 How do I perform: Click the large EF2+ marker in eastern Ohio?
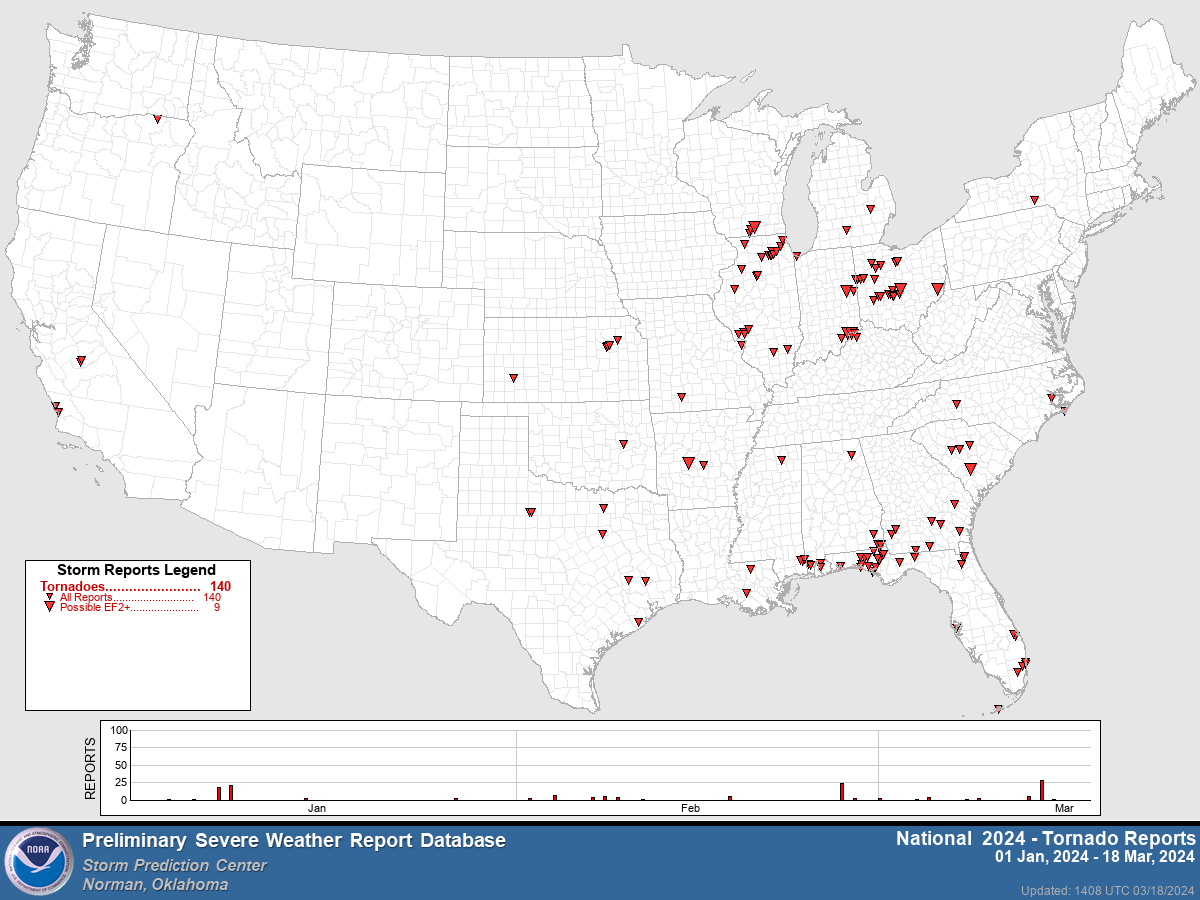click(x=937, y=291)
